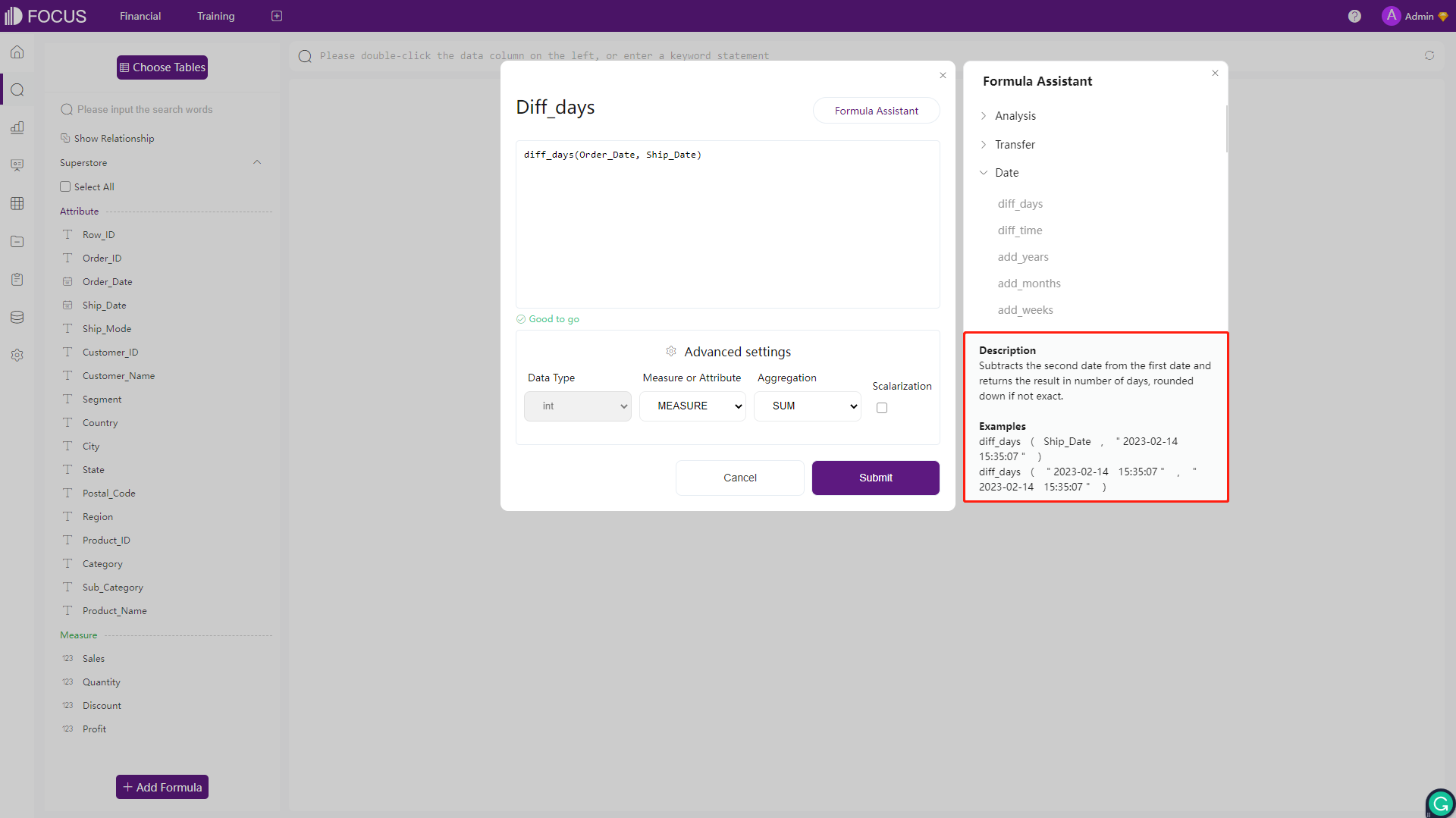Screen dimensions: 1456x818
Task: Select add_years in Formula Assistant
Action: 1023,257
